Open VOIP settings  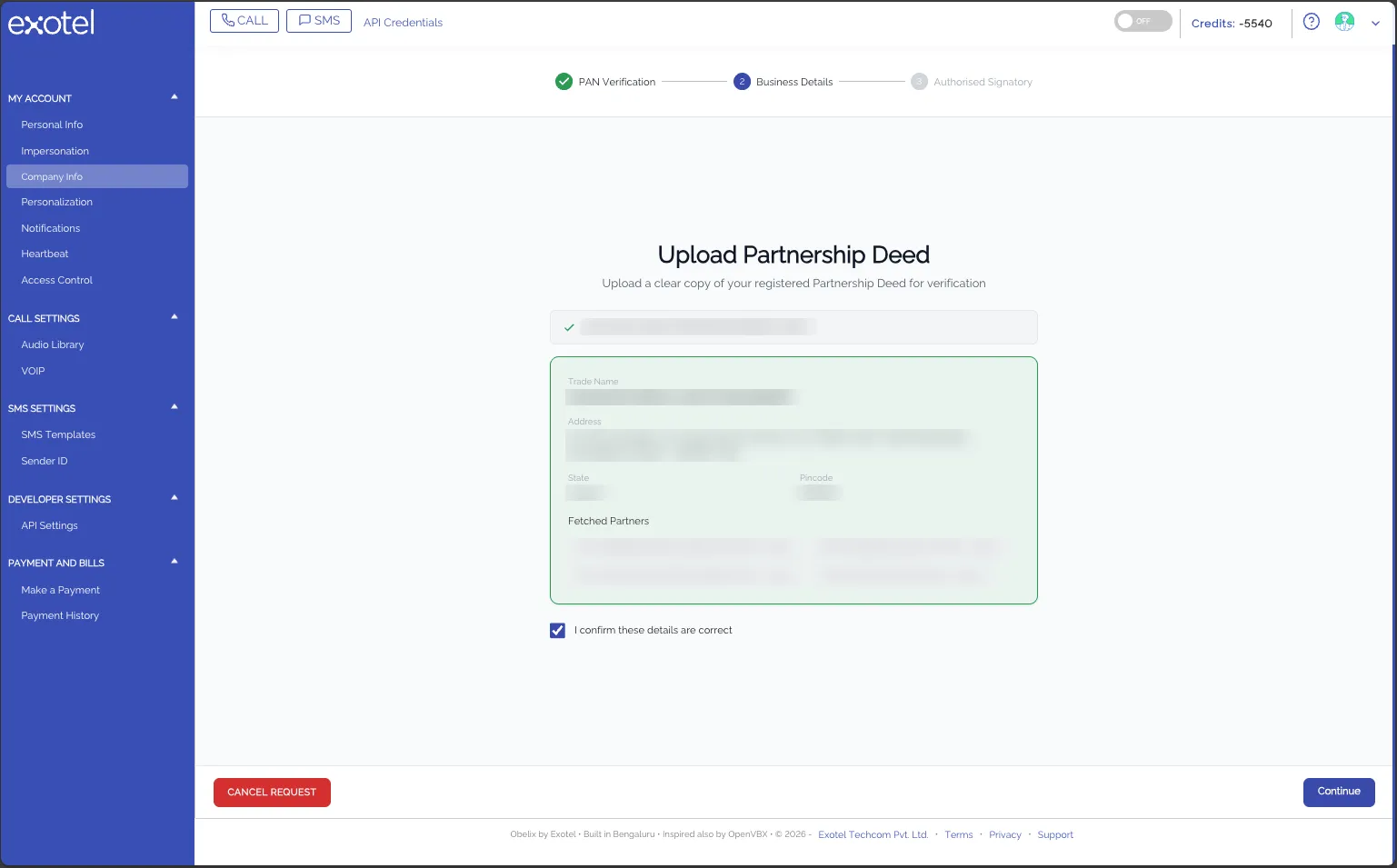tap(33, 371)
